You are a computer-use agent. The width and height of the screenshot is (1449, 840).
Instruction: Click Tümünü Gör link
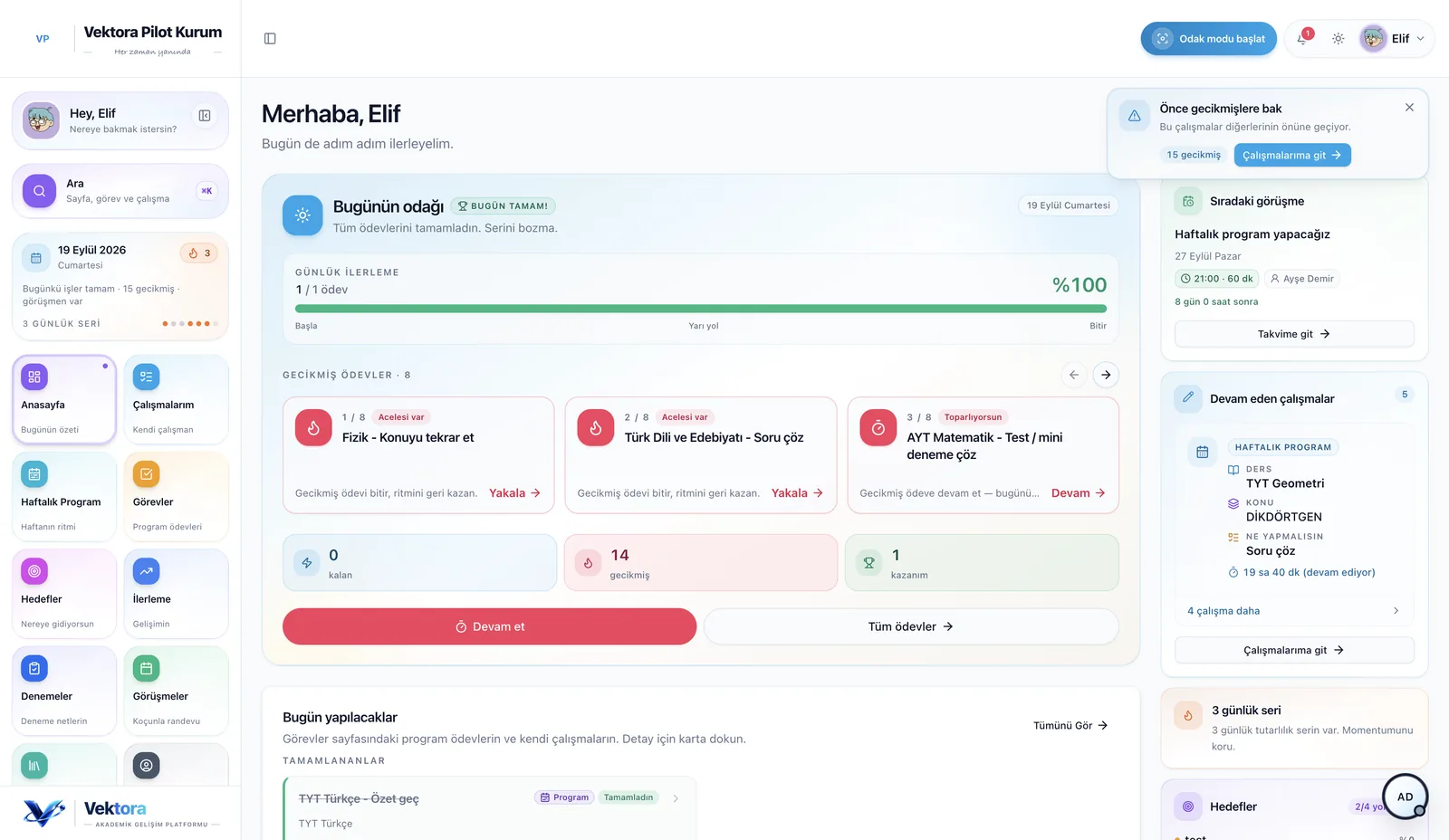(x=1070, y=726)
